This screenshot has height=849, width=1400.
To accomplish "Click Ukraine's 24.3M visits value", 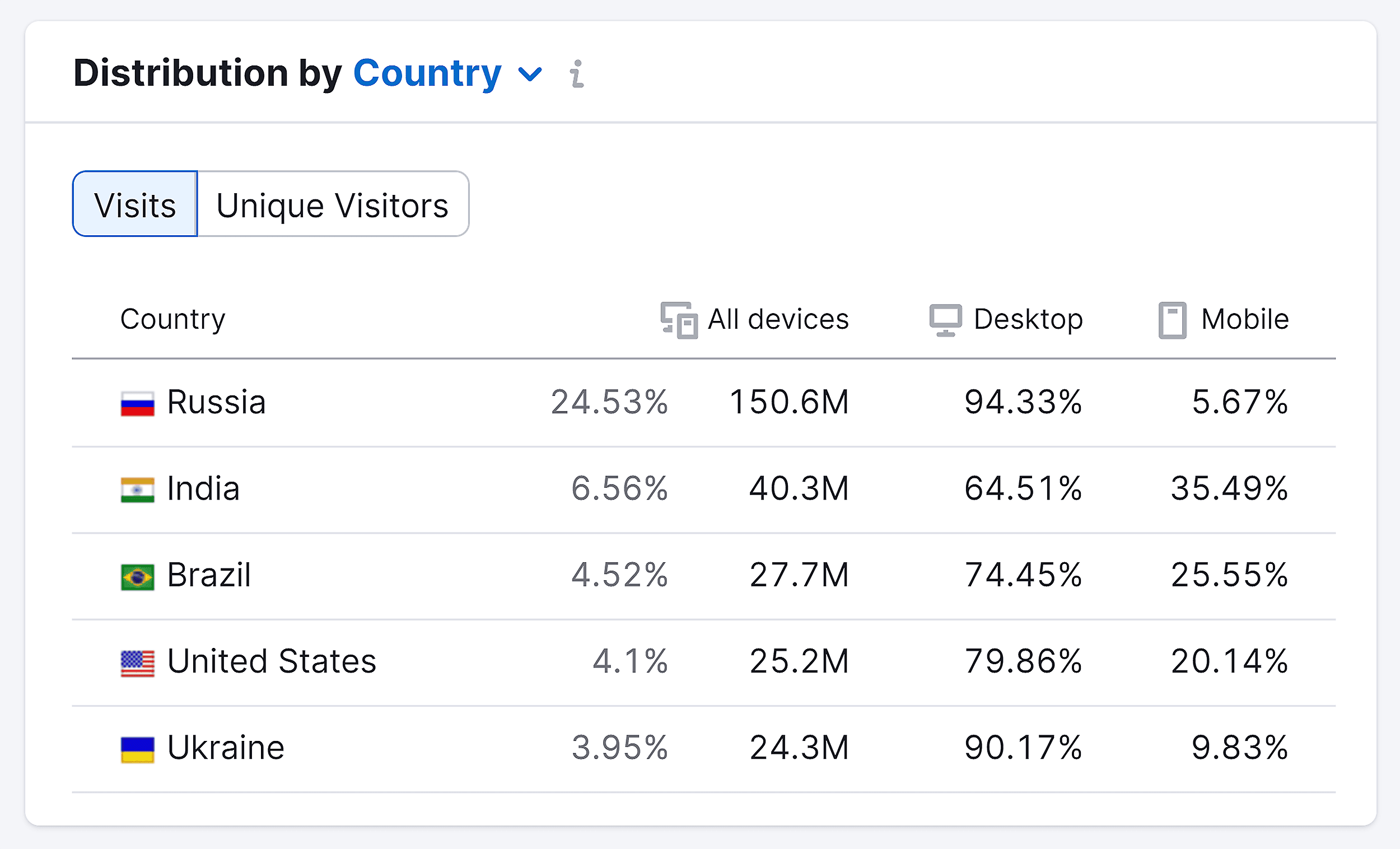I will (799, 748).
